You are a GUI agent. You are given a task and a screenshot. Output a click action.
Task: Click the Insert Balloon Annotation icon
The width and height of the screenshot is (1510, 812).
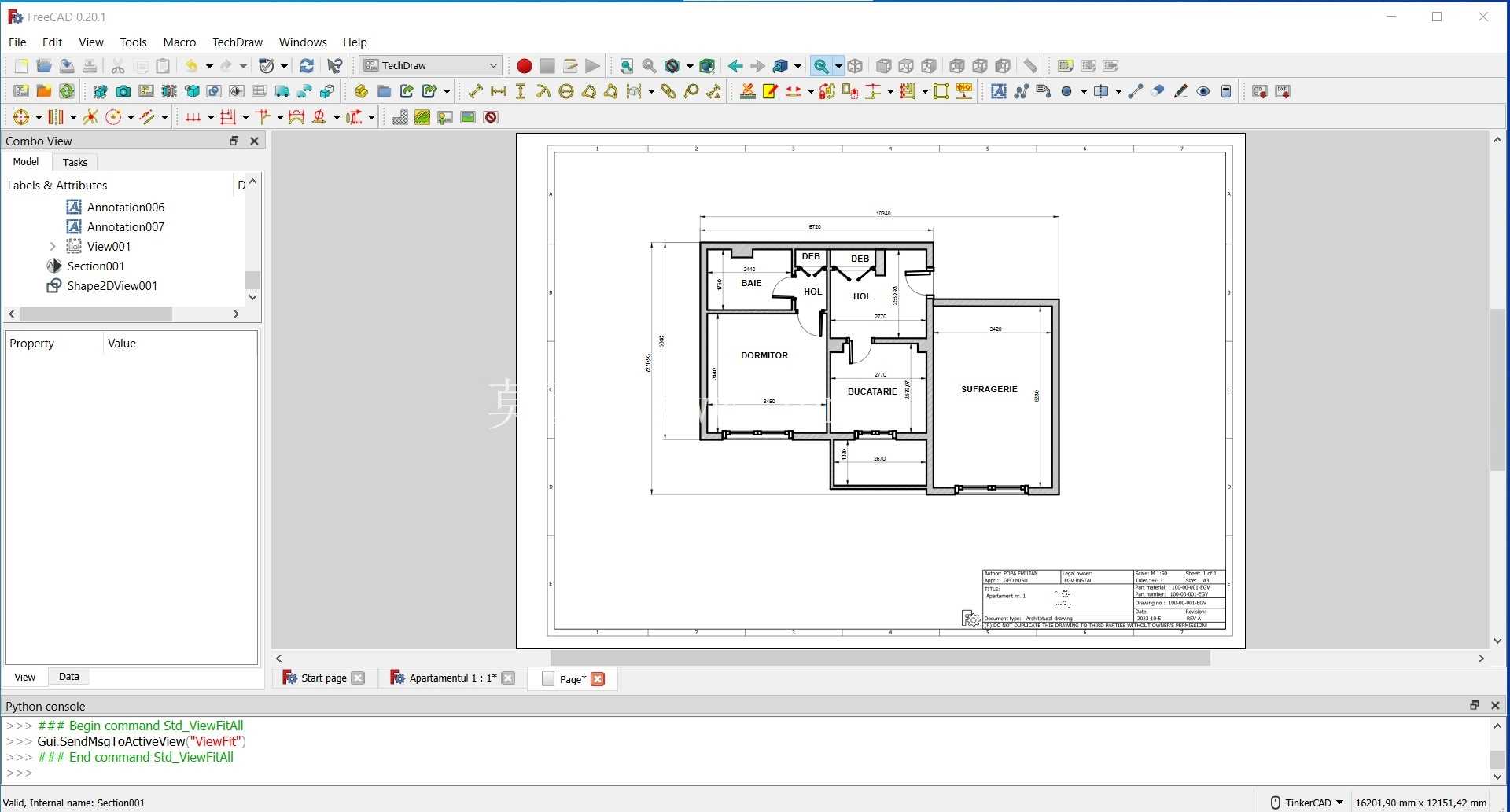coord(691,92)
